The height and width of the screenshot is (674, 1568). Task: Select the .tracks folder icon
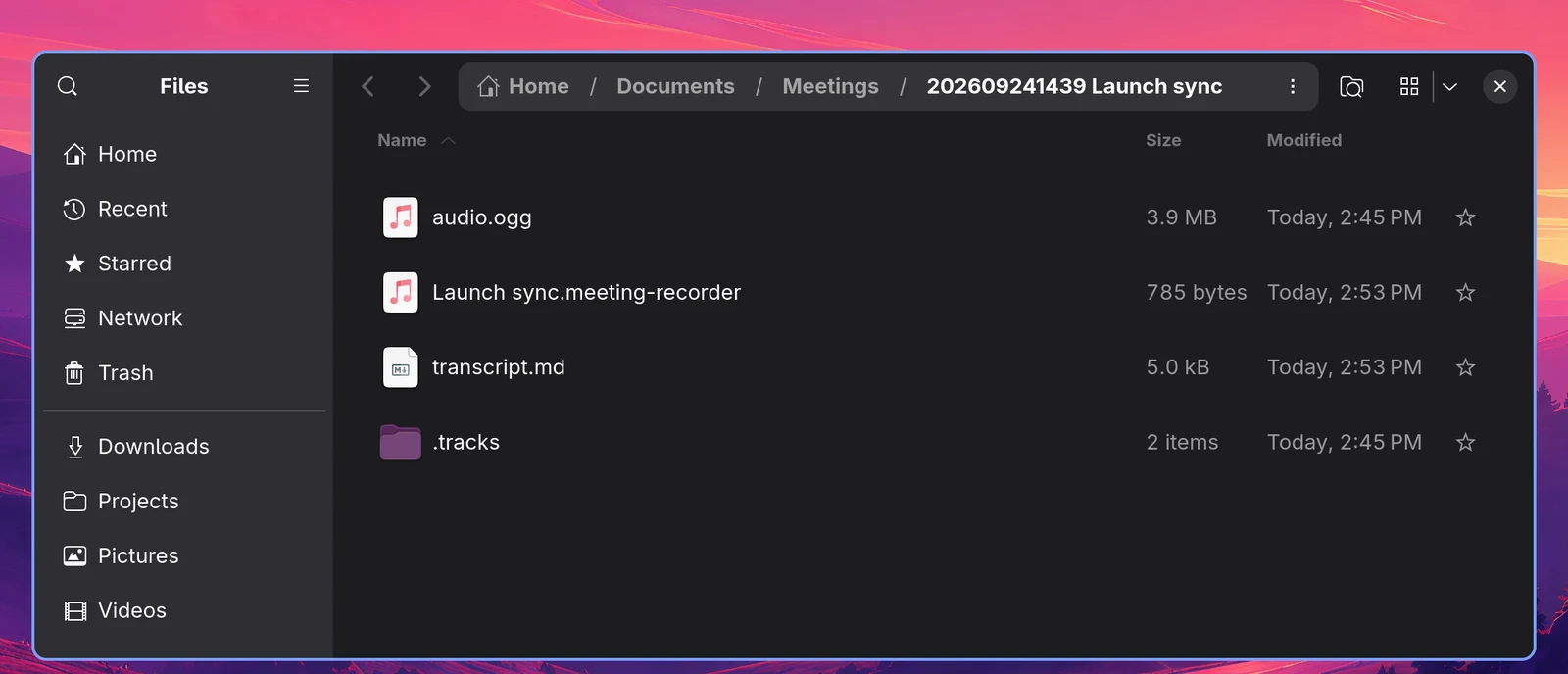click(401, 442)
